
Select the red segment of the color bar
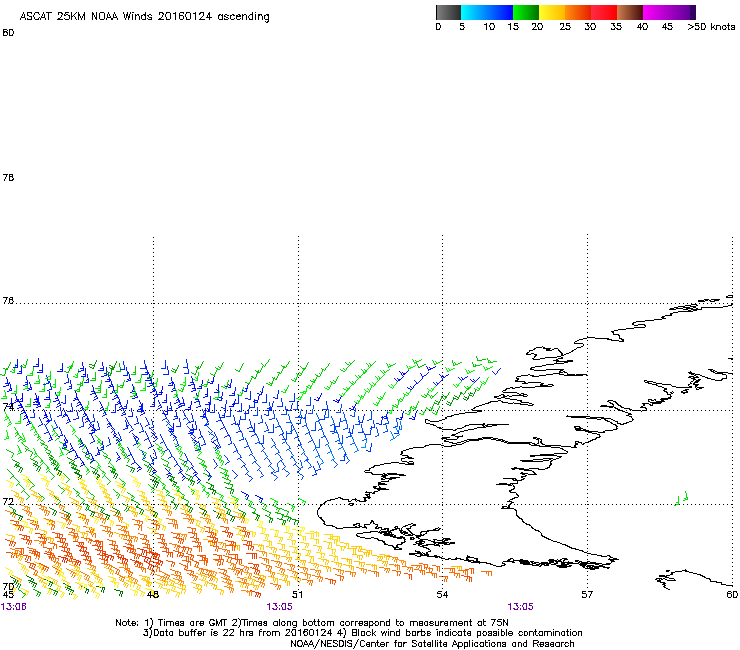[x=604, y=12]
